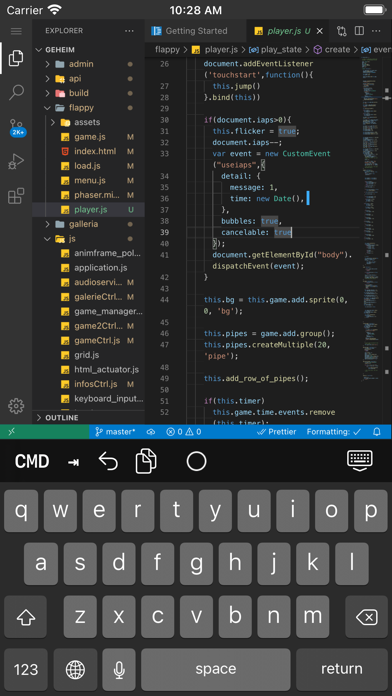Image resolution: width=392 pixels, height=696 pixels.
Task: Click the Formatting status item
Action: pos(334,431)
